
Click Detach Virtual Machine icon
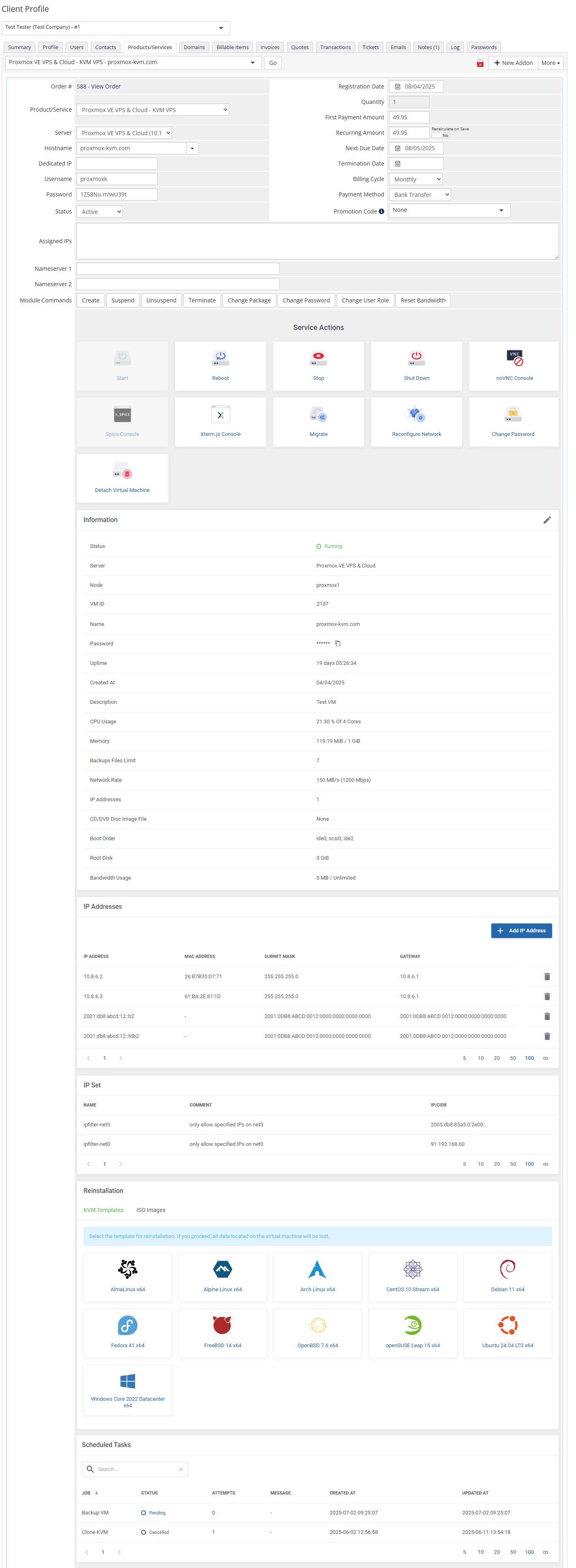click(x=122, y=470)
